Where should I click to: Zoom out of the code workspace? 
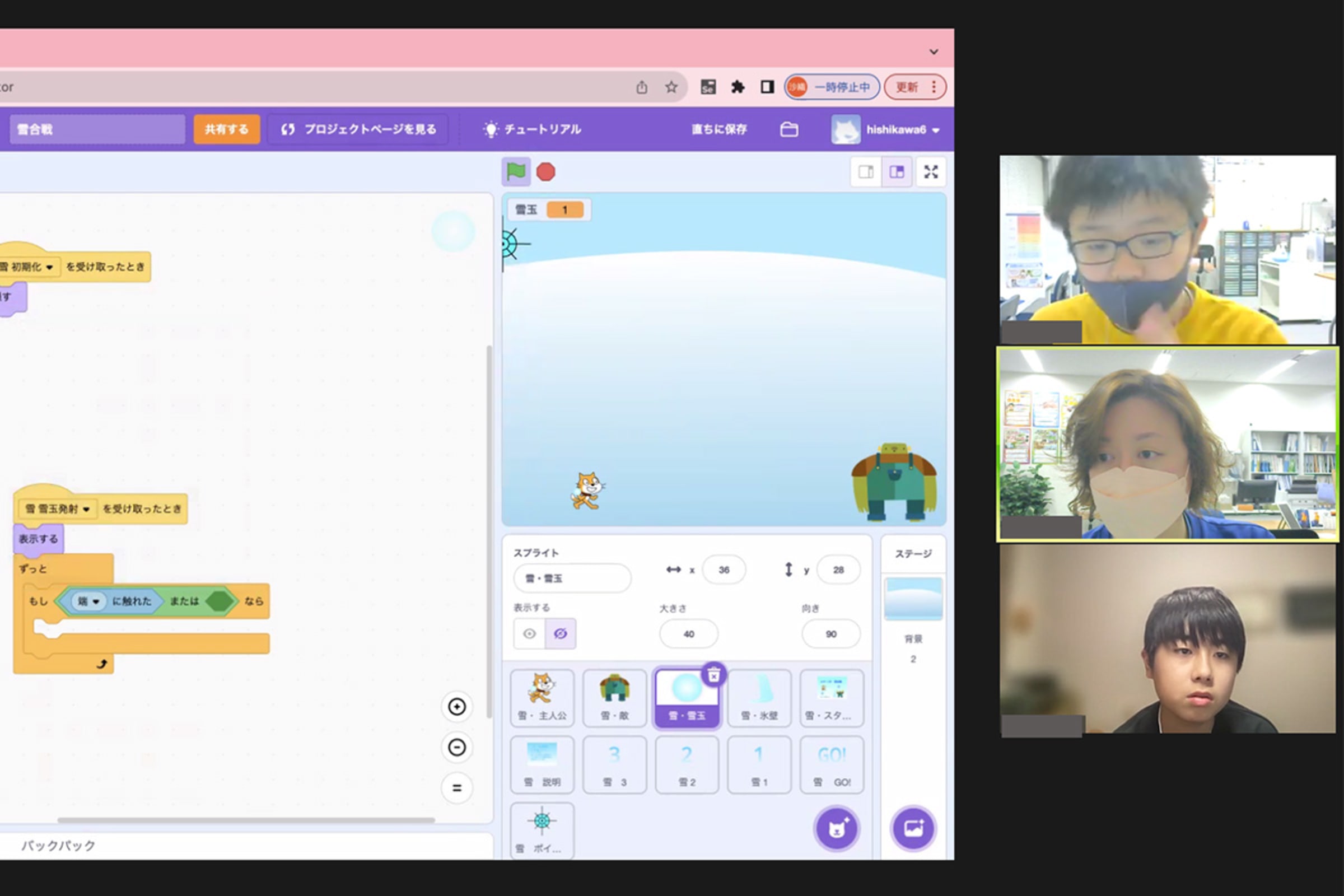pos(456,748)
